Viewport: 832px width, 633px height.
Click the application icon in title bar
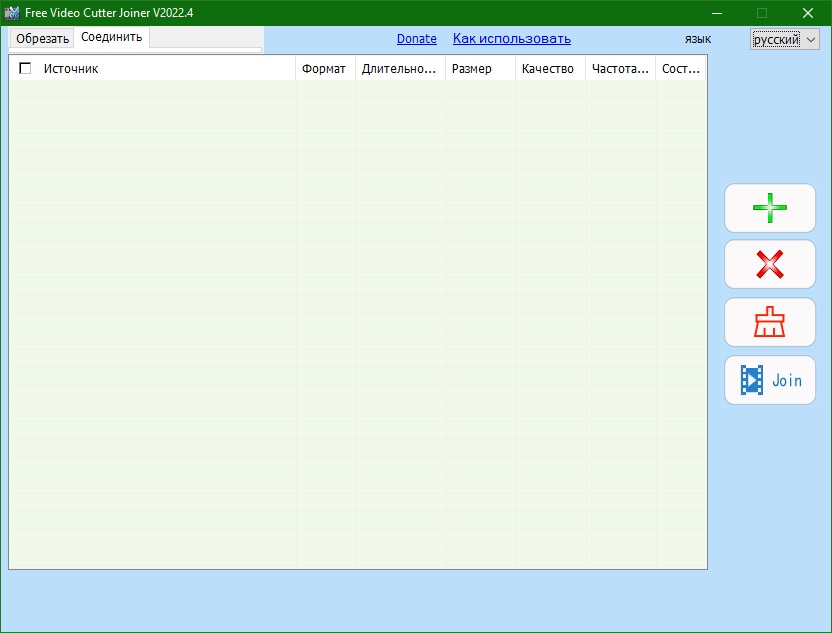click(12, 12)
